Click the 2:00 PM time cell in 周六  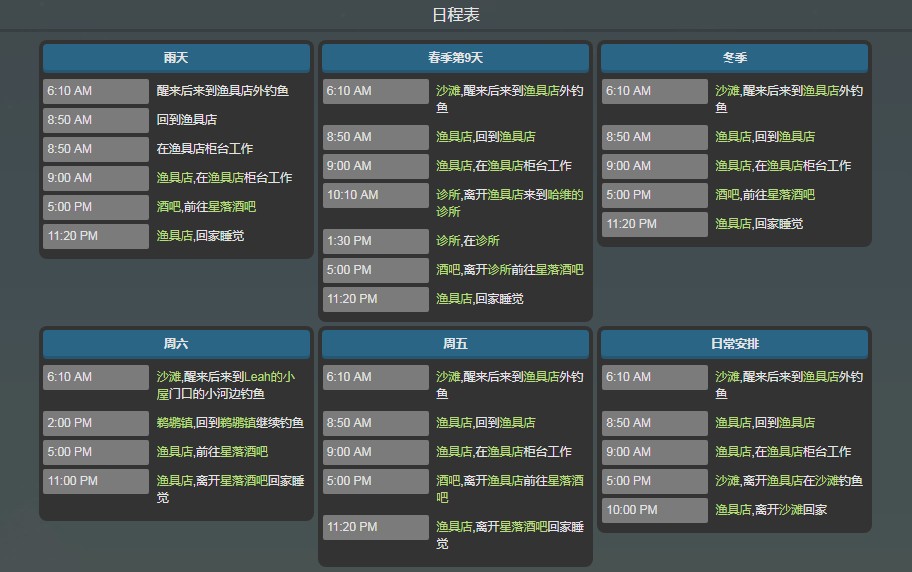tap(96, 423)
